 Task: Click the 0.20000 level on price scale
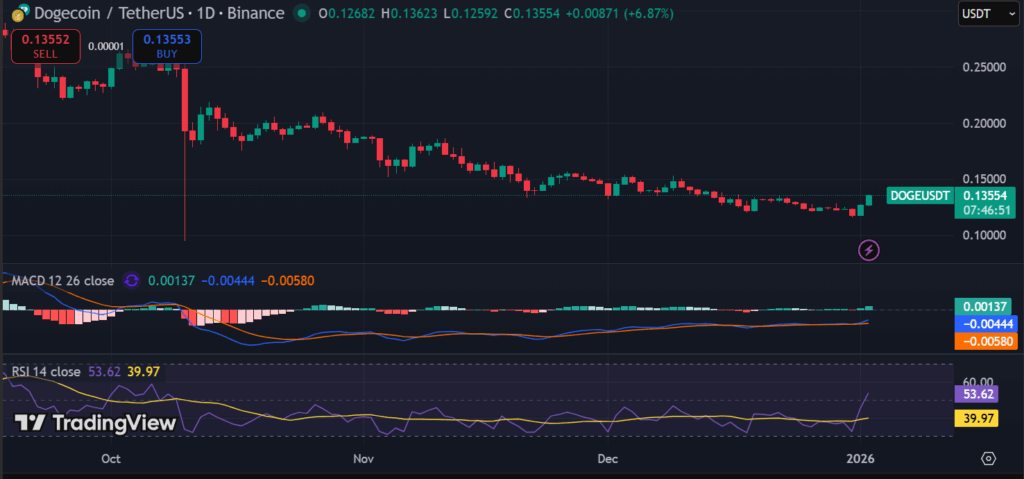point(983,123)
